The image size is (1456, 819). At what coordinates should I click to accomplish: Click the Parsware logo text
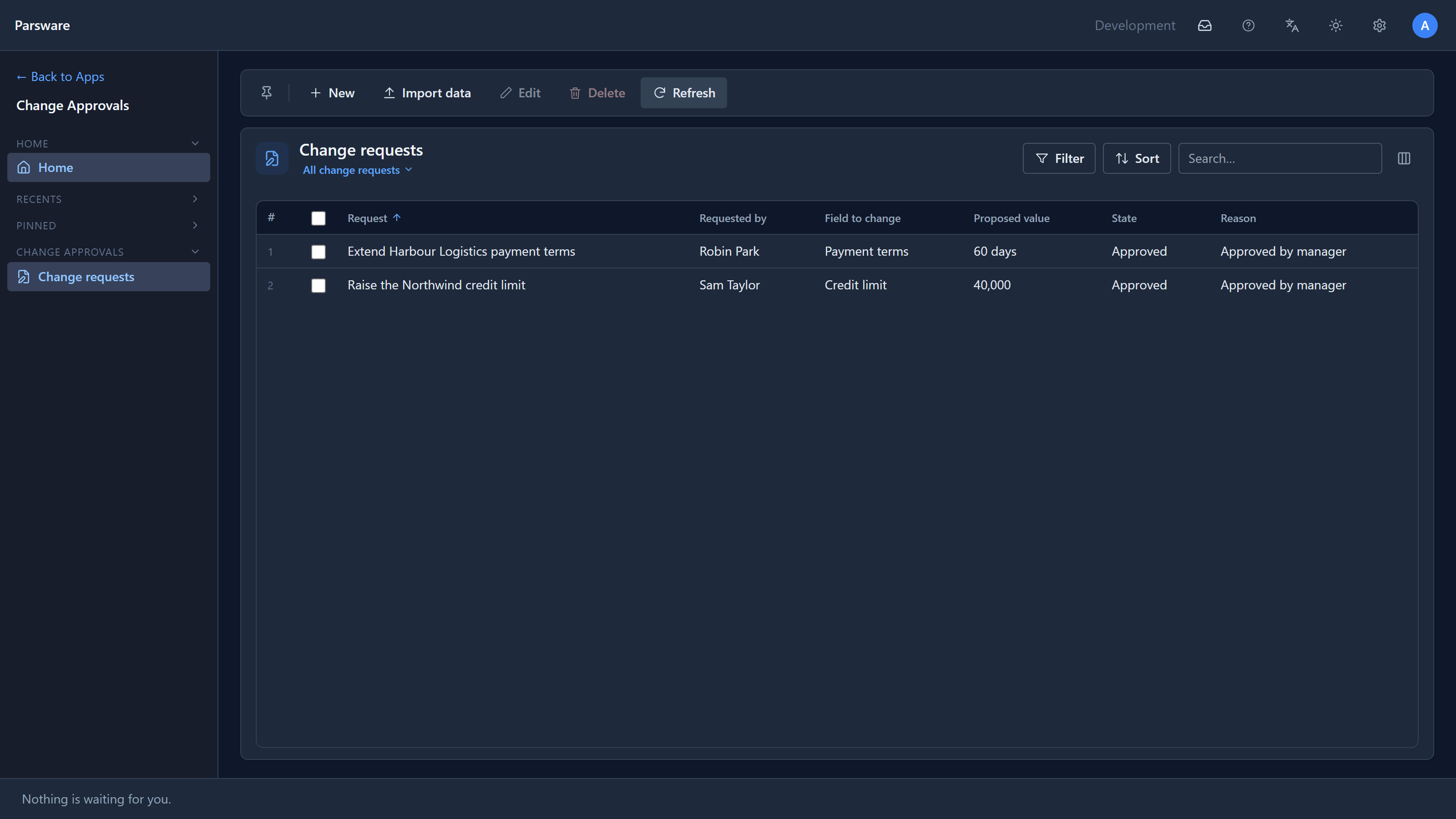point(42,25)
